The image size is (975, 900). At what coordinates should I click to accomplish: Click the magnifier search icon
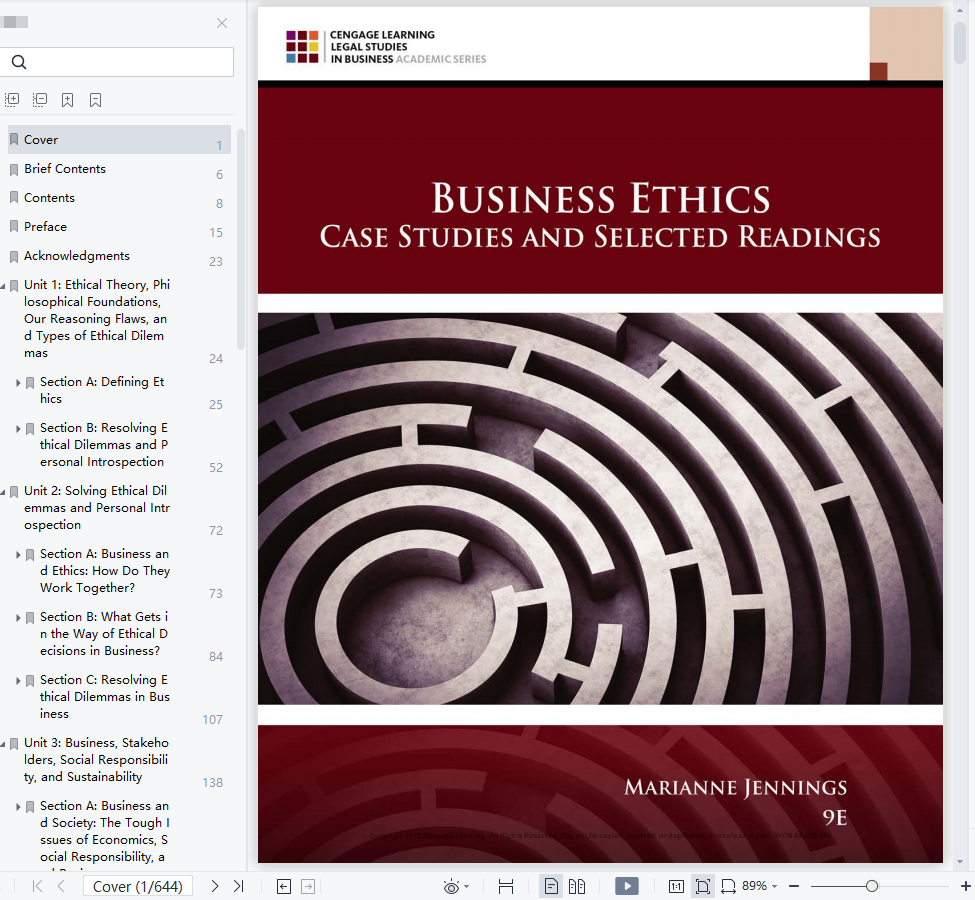tap(19, 62)
